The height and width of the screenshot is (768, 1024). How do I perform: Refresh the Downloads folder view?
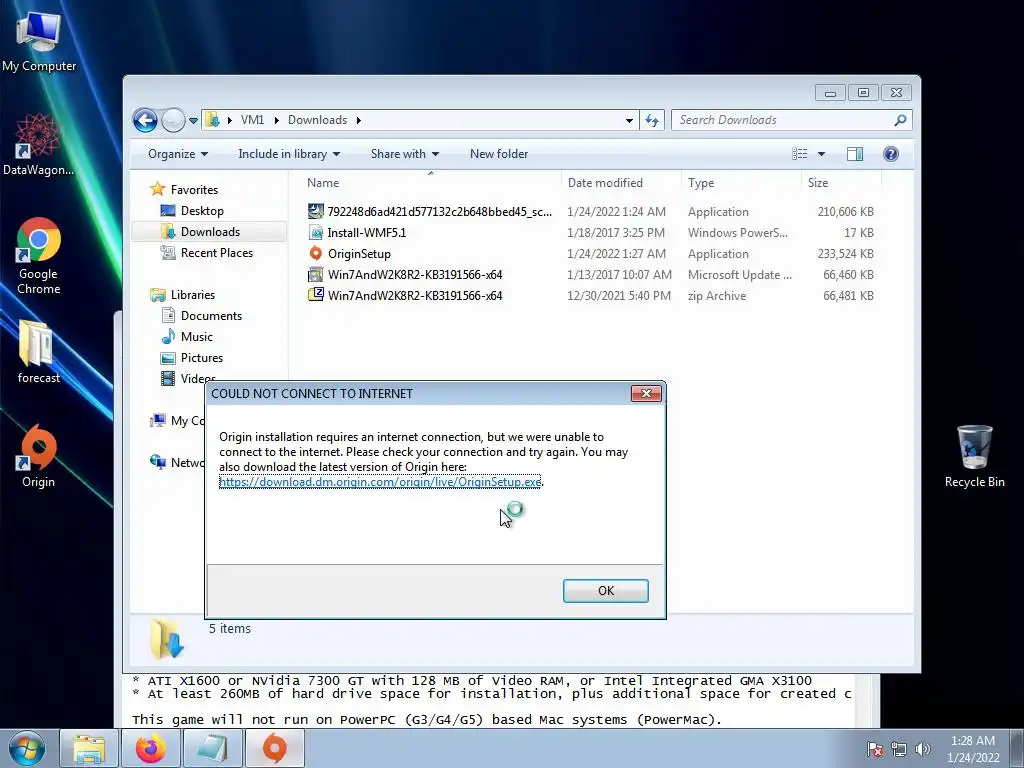(652, 120)
